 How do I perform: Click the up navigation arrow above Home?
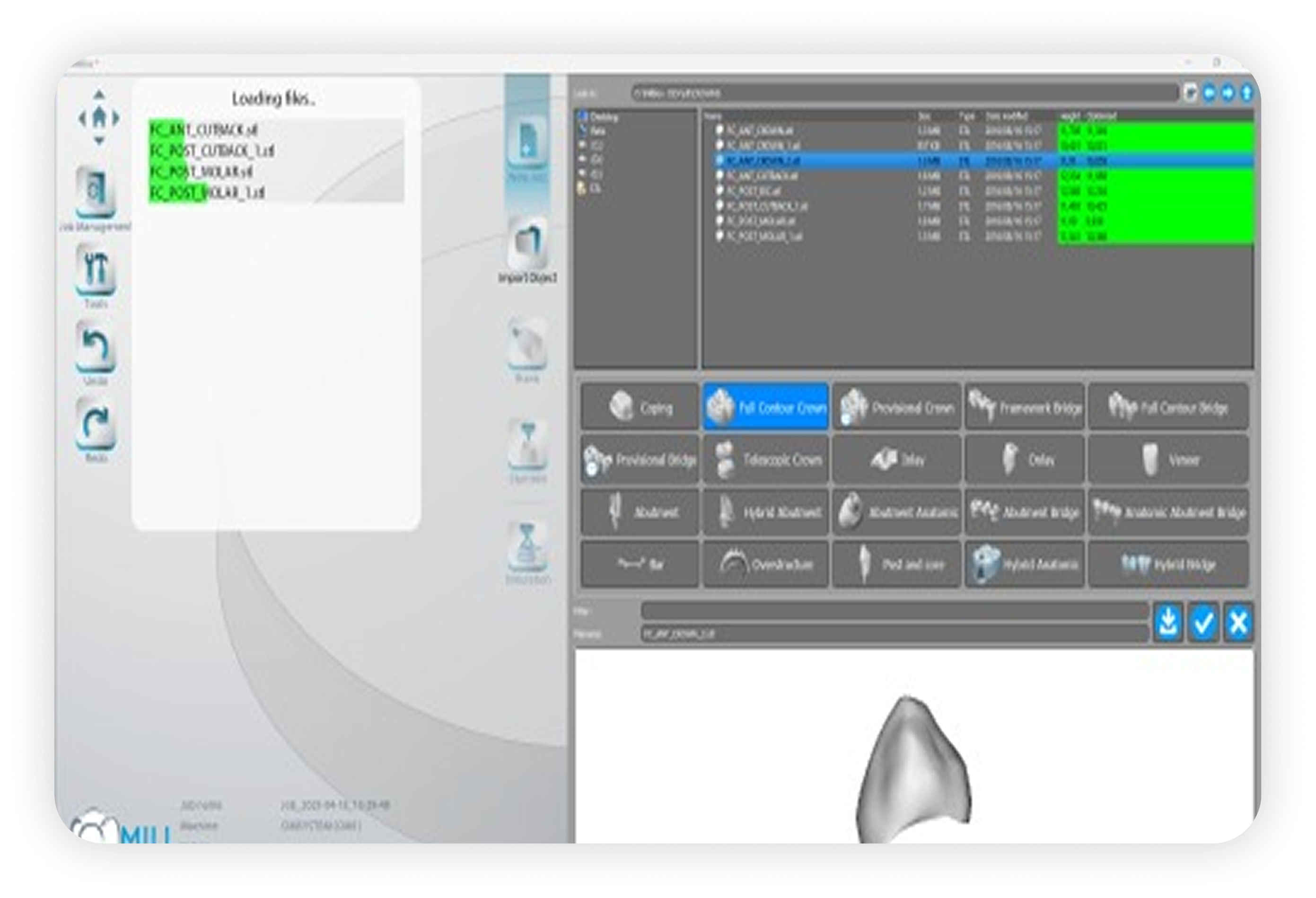pos(99,95)
